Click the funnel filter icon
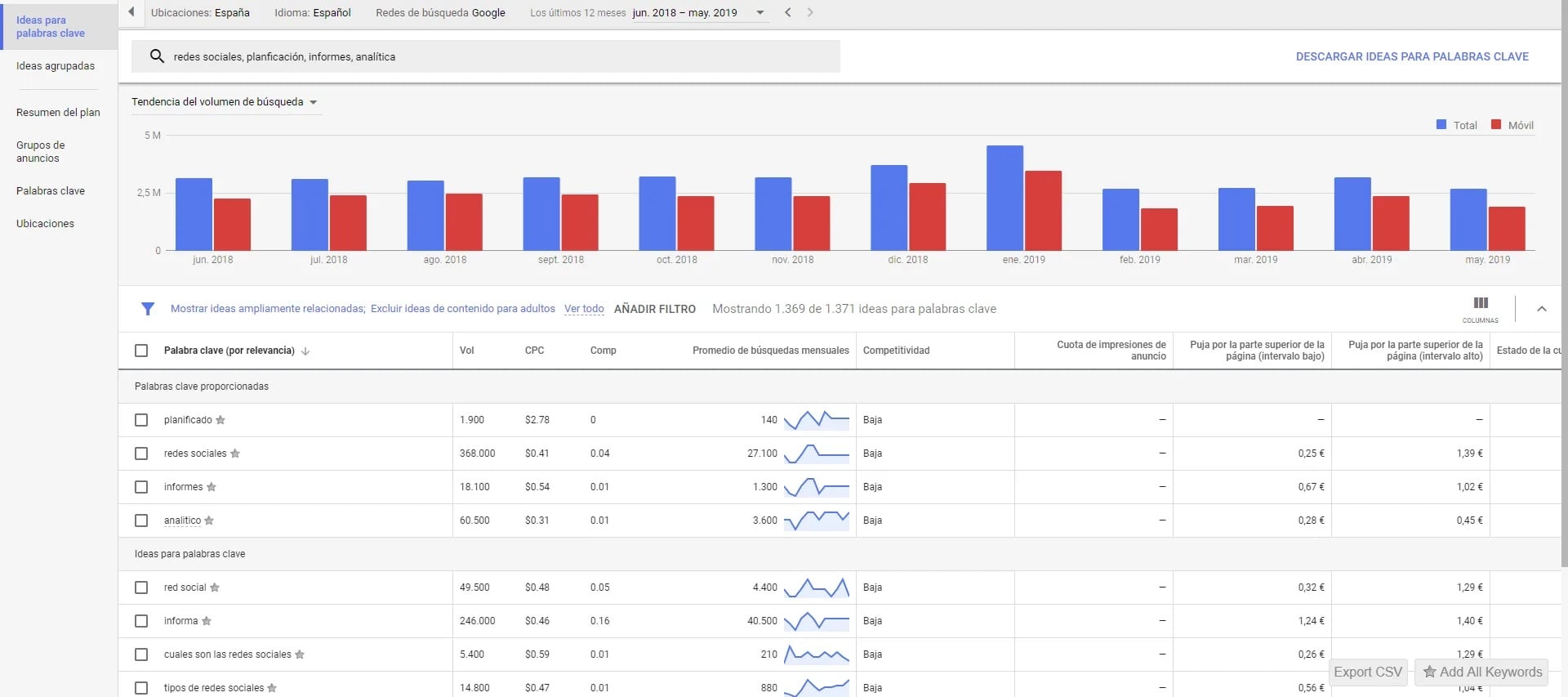The width and height of the screenshot is (1568, 697). [148, 309]
